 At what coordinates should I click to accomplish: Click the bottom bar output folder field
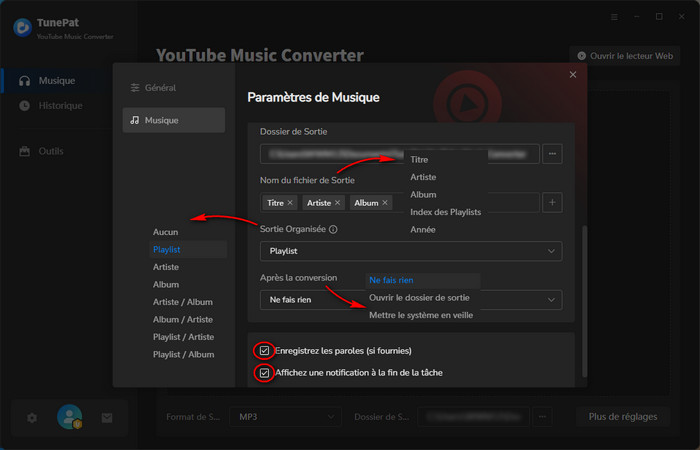point(473,417)
